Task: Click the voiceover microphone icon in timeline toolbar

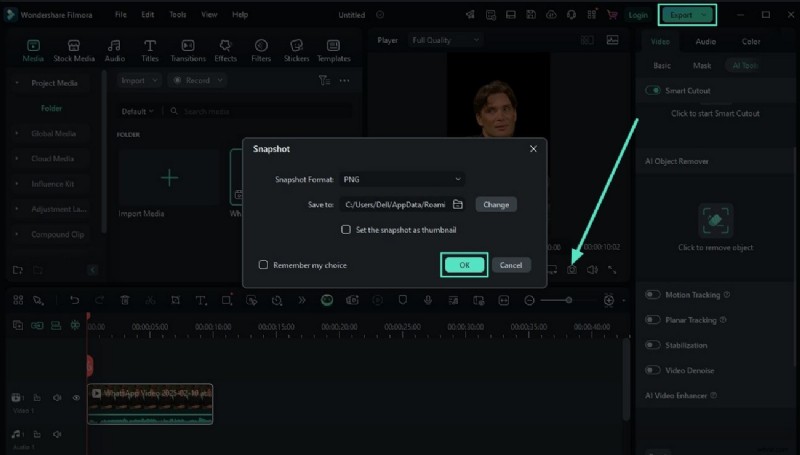Action: tap(427, 300)
